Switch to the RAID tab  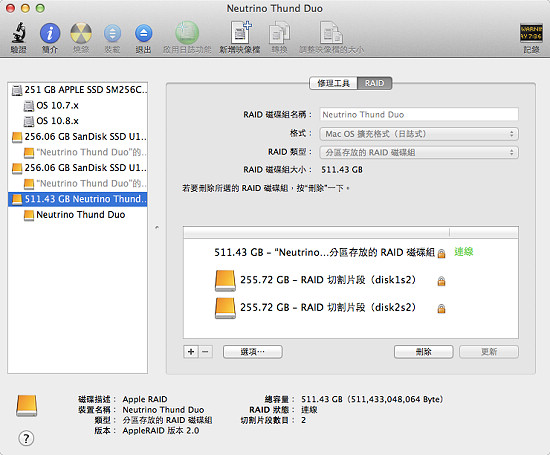pyautogui.click(x=374, y=83)
